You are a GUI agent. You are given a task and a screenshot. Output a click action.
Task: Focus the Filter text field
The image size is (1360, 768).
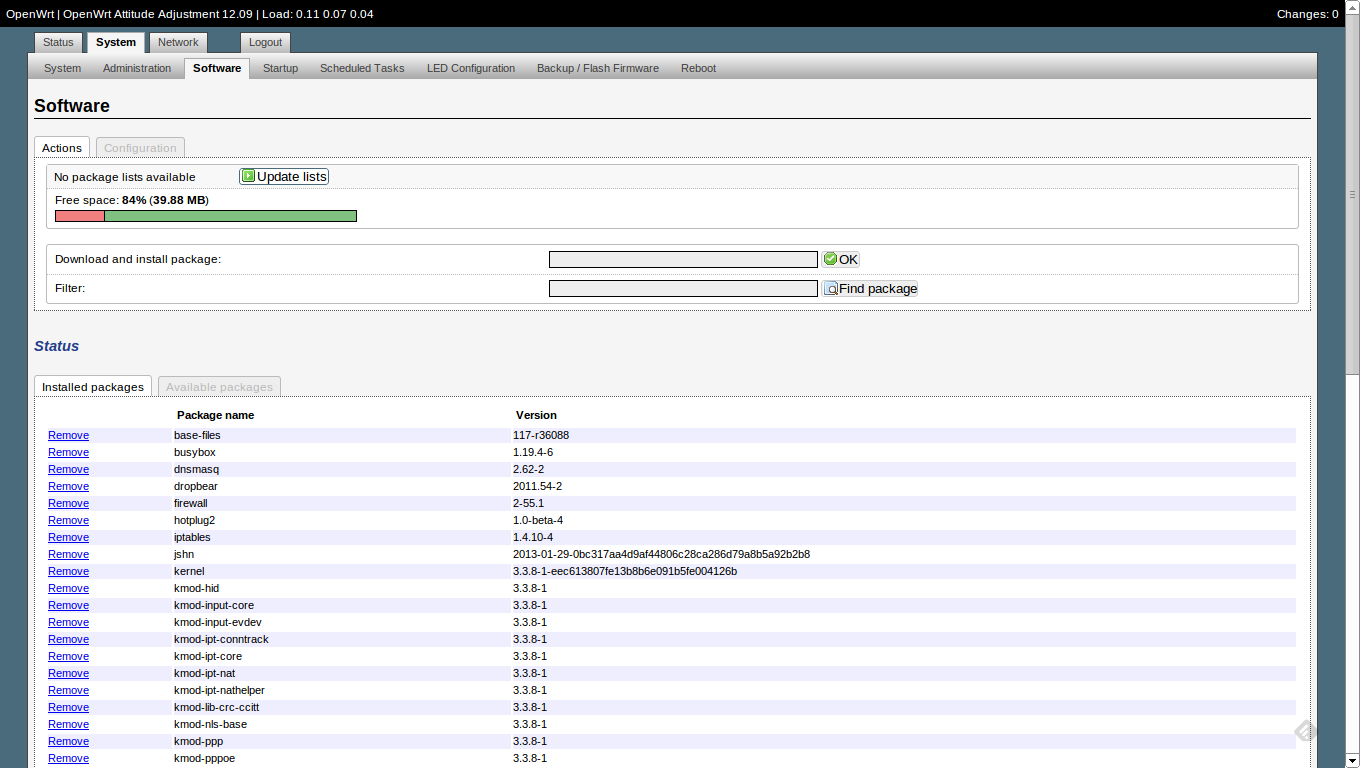(x=683, y=288)
